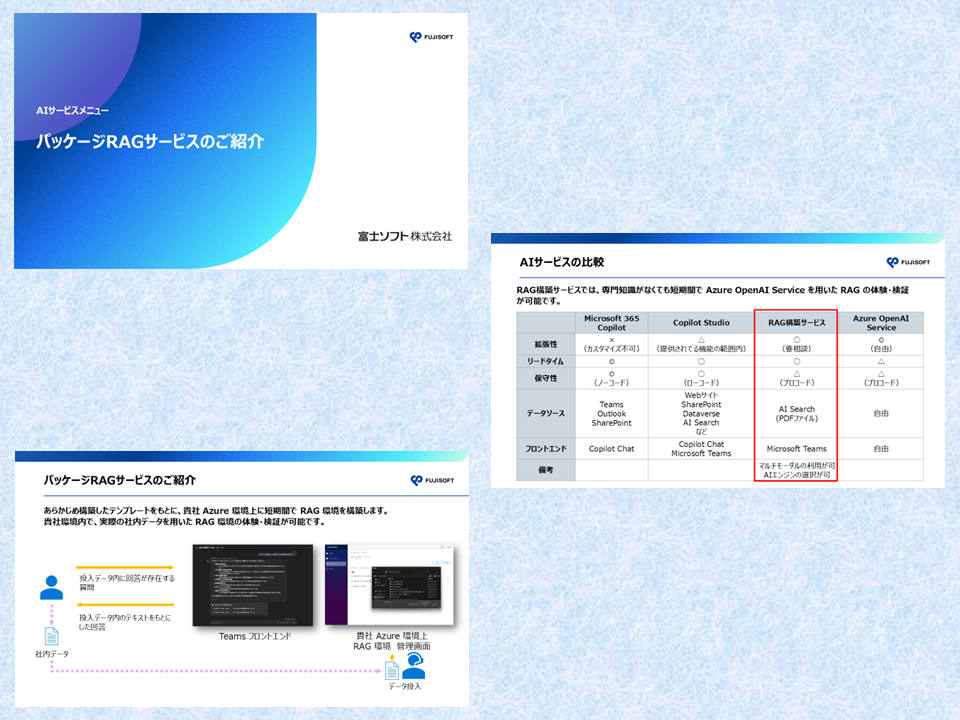Click the 富士ソフト株式会社 company name text
The image size is (960, 720).
(405, 236)
